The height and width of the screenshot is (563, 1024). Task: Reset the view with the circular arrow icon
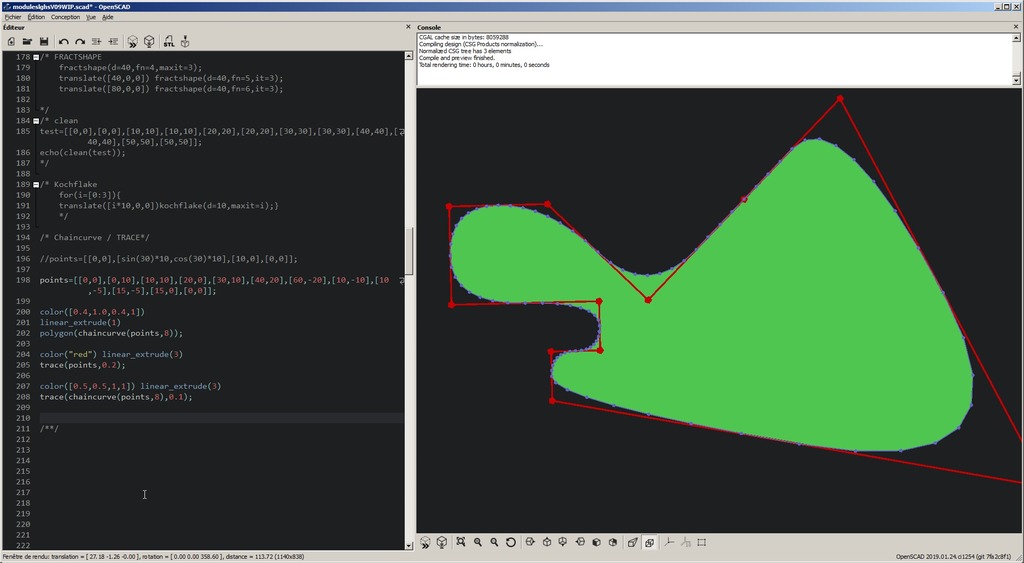tap(511, 542)
